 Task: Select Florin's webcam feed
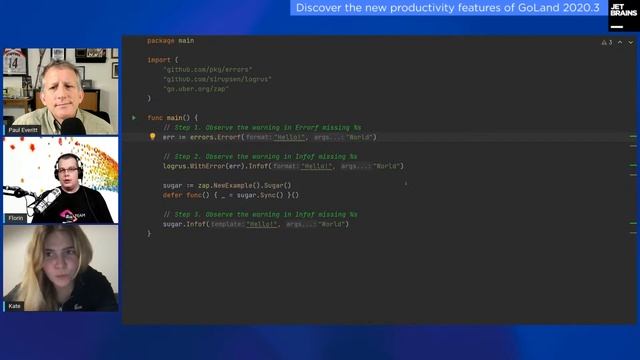click(x=61, y=180)
